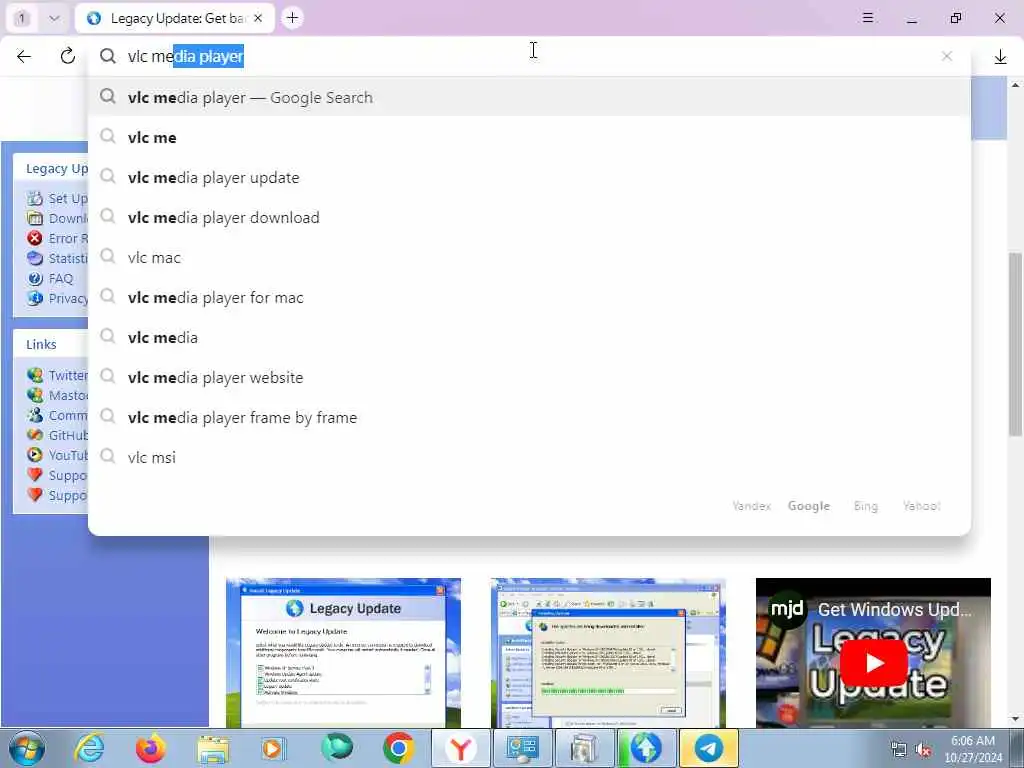The height and width of the screenshot is (768, 1024).
Task: Play the Get Windows Updates YouTube video
Action: pos(873,663)
